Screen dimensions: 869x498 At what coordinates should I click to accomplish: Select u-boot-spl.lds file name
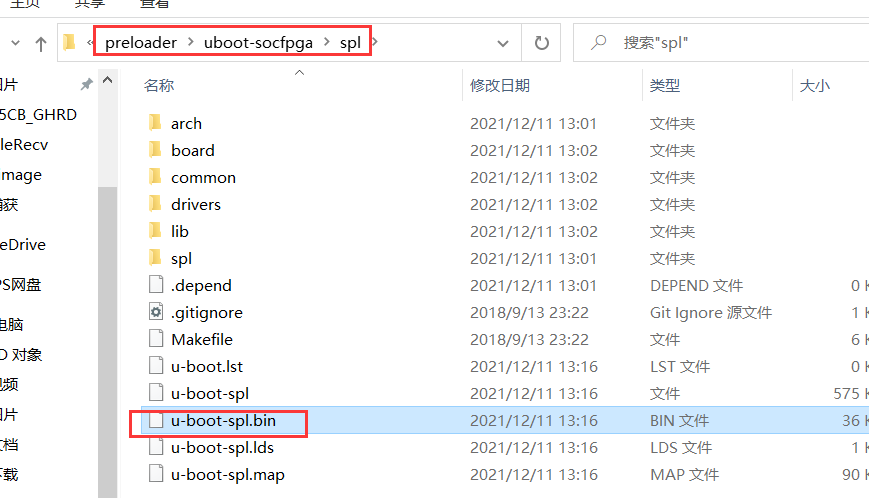tap(222, 448)
